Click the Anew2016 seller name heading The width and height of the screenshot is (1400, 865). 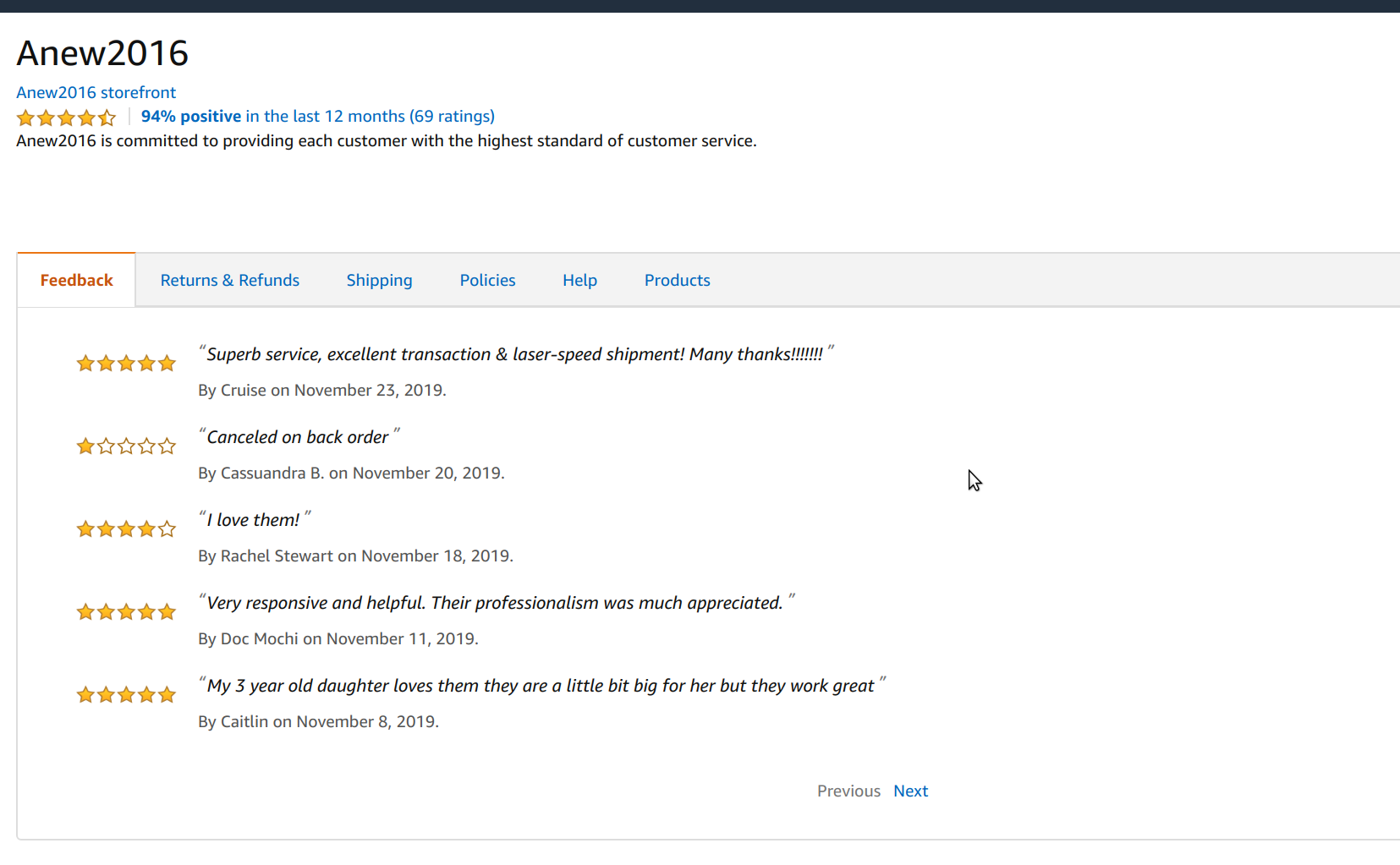pyautogui.click(x=102, y=53)
